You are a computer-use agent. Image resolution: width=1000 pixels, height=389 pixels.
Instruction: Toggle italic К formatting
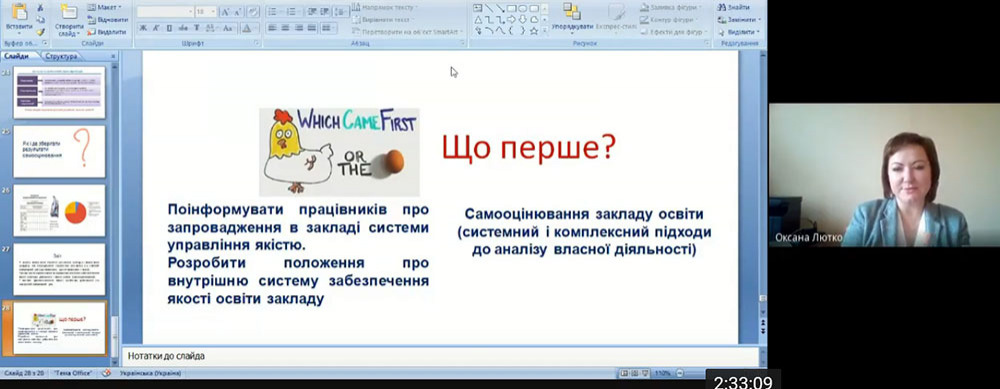(156, 28)
